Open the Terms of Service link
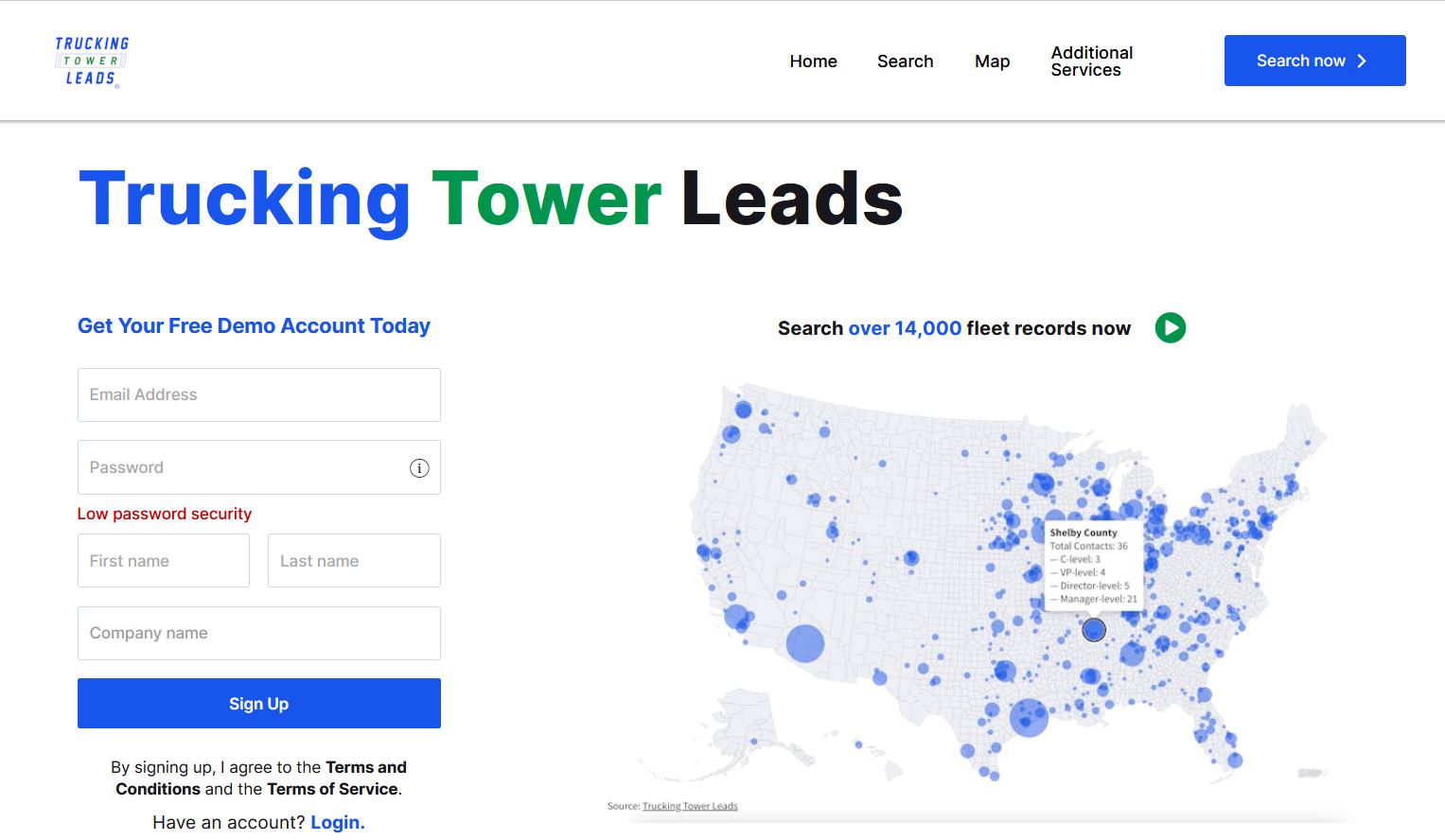1445x840 pixels. point(332,789)
